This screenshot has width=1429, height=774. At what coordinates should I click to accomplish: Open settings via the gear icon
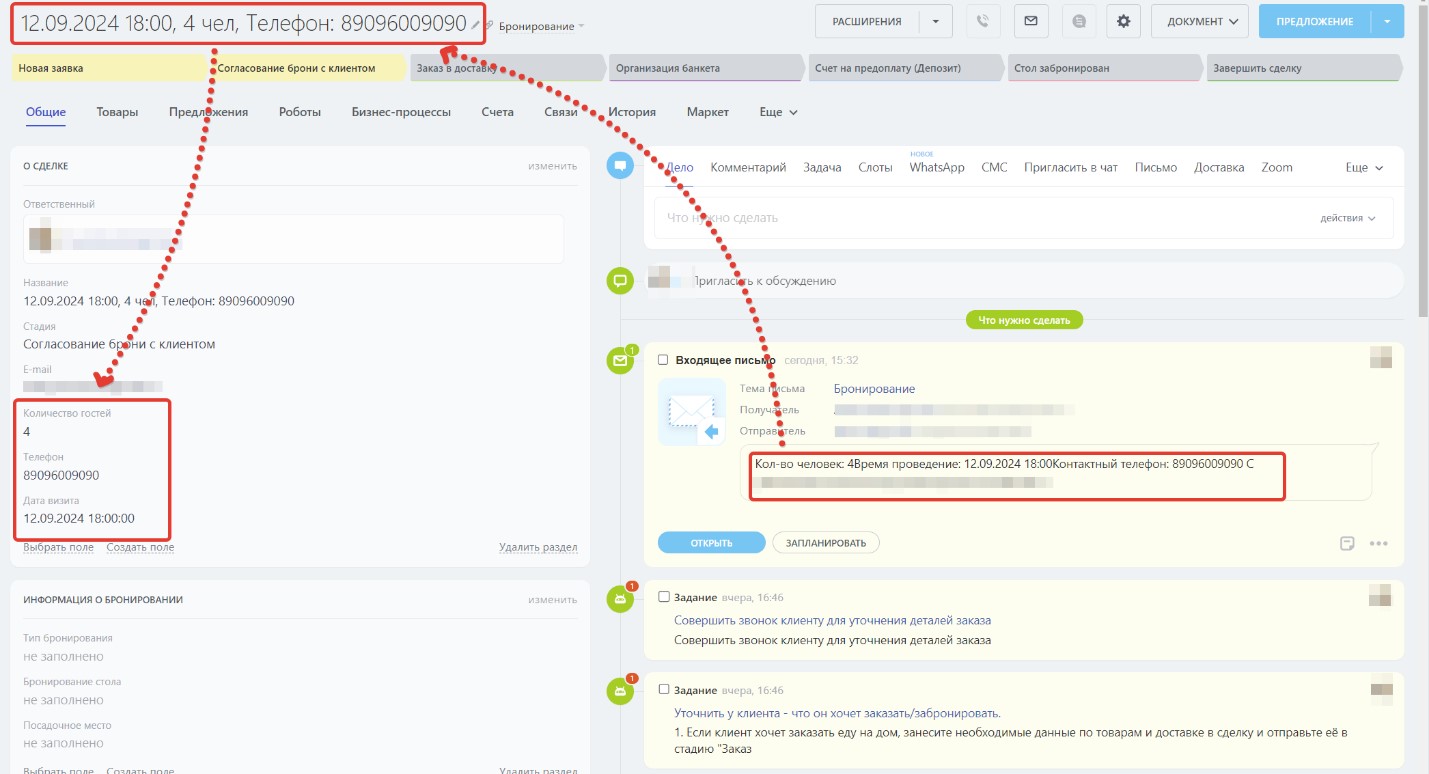pos(1123,21)
